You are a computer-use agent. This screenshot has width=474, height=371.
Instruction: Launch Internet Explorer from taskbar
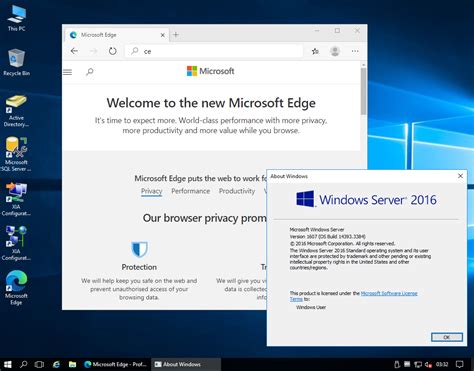pos(56,364)
